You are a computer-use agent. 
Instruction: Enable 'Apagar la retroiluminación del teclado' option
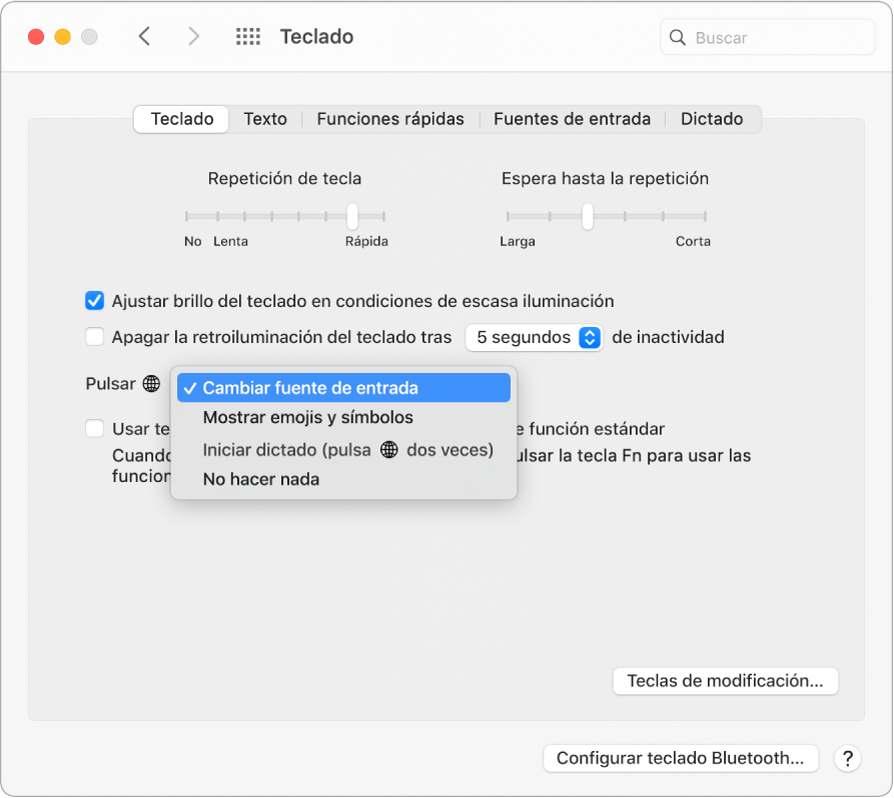point(94,337)
